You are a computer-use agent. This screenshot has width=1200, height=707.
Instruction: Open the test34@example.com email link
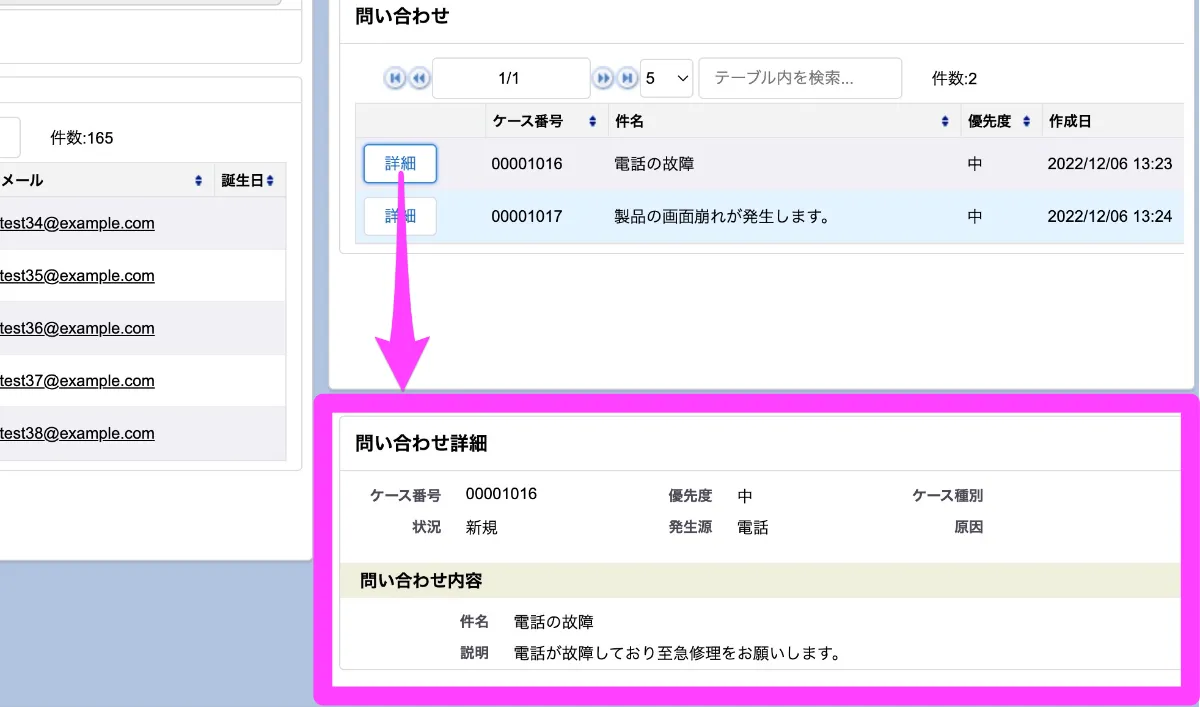(78, 223)
